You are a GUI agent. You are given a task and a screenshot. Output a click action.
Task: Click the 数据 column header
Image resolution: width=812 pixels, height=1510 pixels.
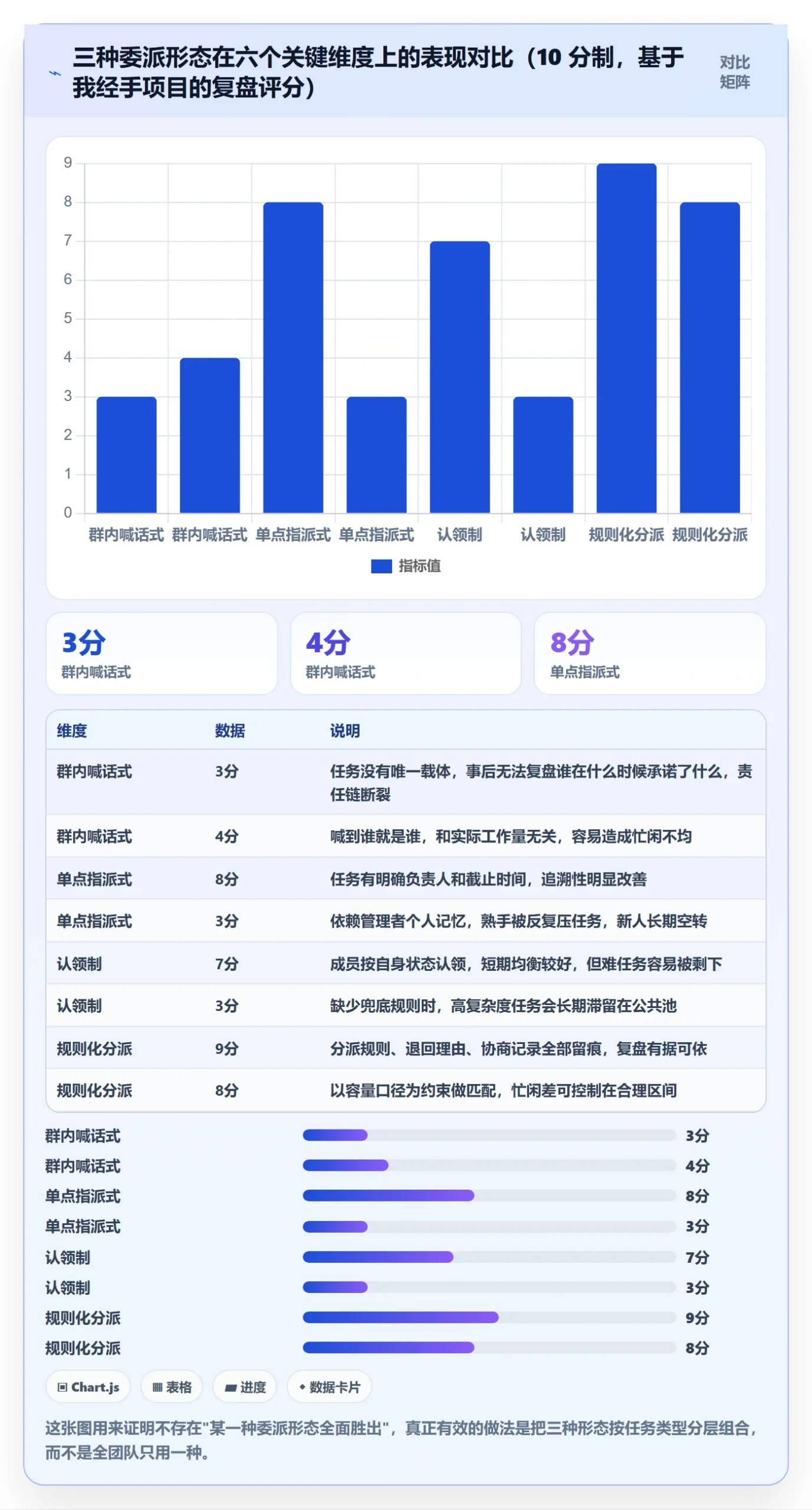(x=230, y=731)
